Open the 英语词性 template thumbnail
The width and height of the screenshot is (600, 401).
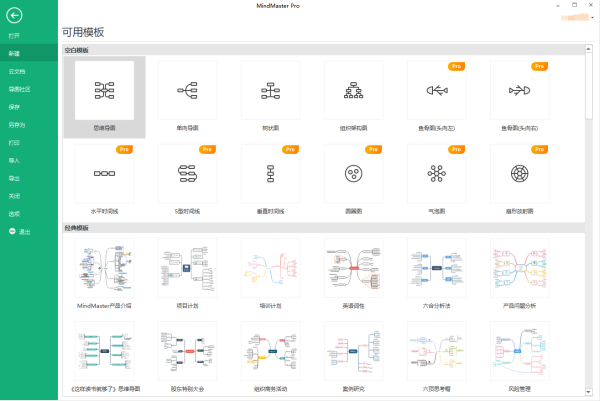coord(354,268)
